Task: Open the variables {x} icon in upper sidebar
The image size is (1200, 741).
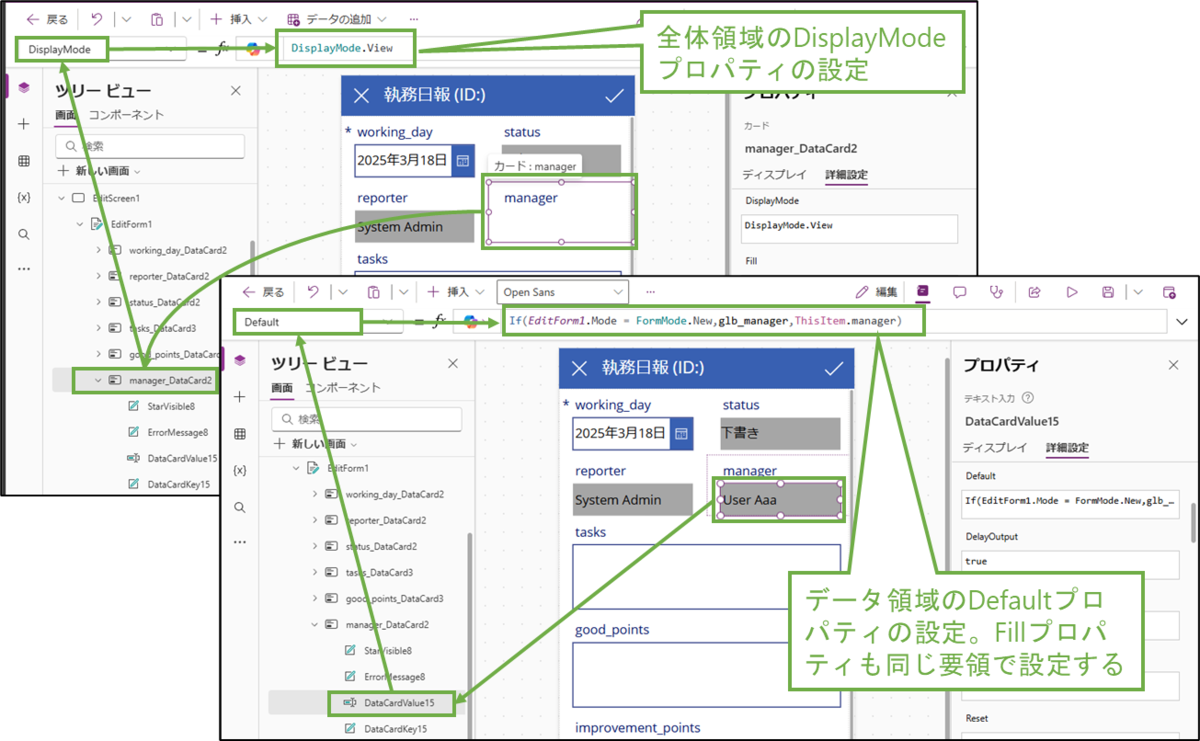Action: [24, 197]
